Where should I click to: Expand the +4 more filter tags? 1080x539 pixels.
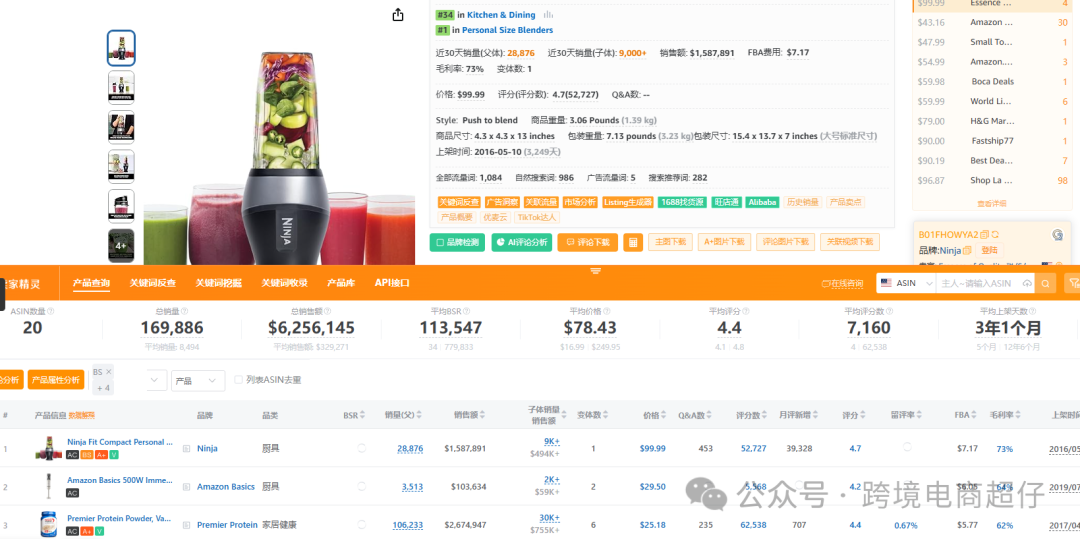[x=103, y=388]
